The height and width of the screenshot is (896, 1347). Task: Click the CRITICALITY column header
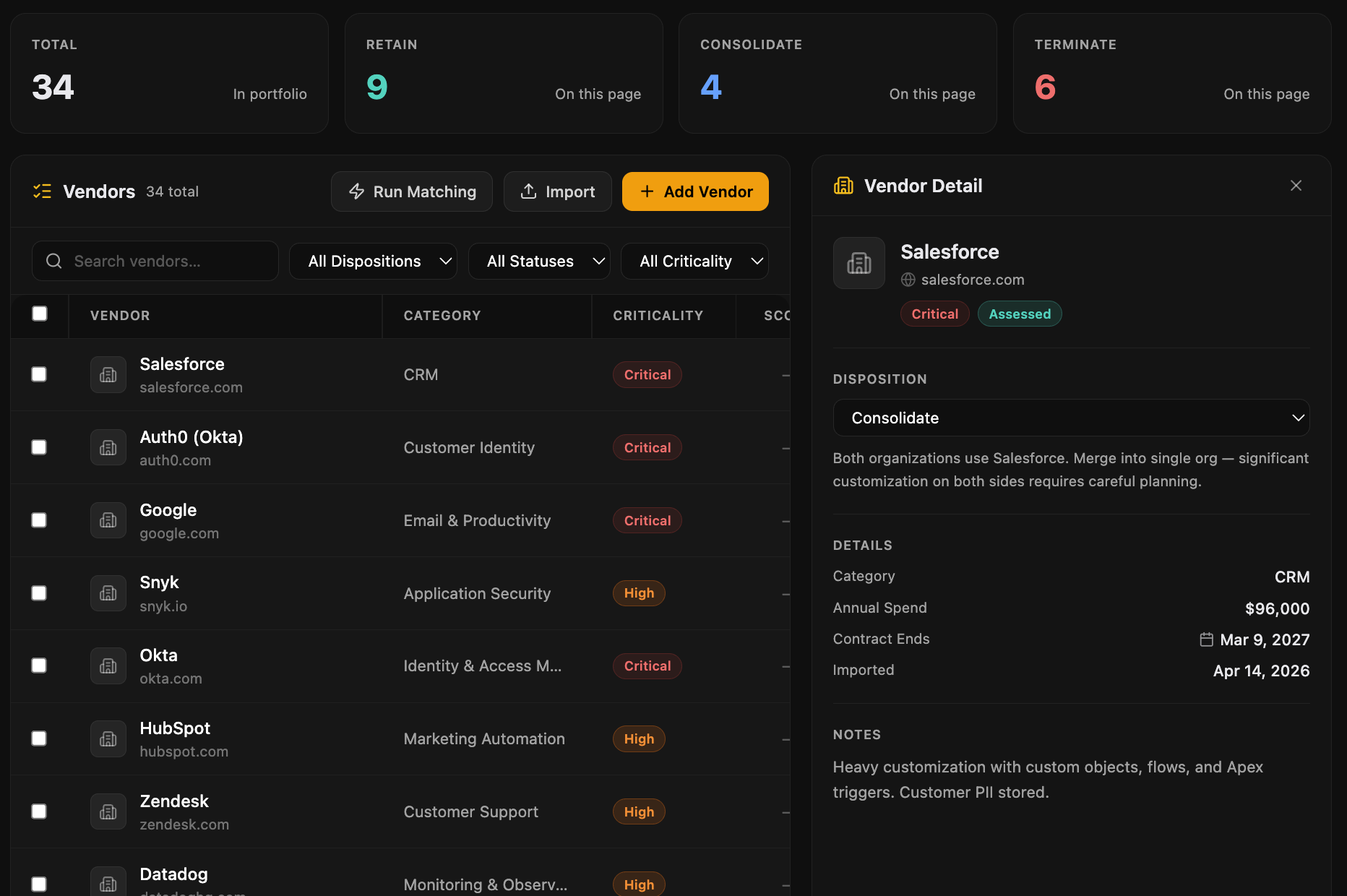click(658, 316)
